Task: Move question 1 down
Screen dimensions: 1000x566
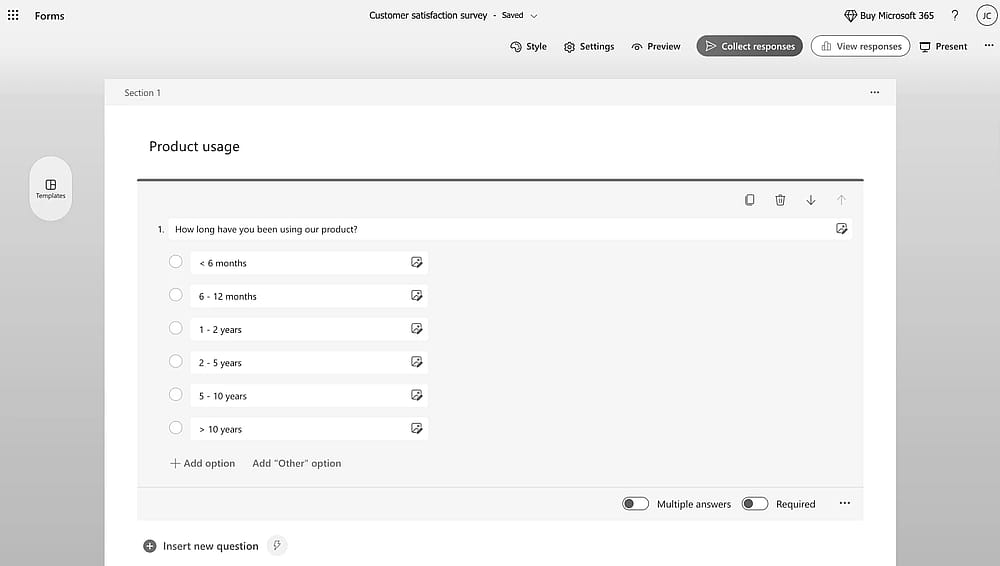Action: pyautogui.click(x=811, y=200)
